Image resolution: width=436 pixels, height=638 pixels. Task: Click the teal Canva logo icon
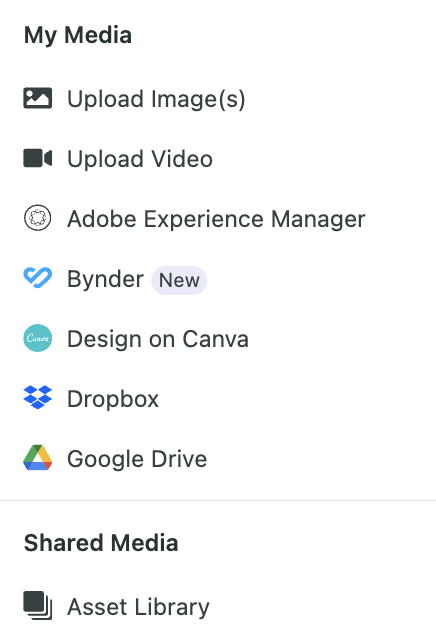(37, 338)
